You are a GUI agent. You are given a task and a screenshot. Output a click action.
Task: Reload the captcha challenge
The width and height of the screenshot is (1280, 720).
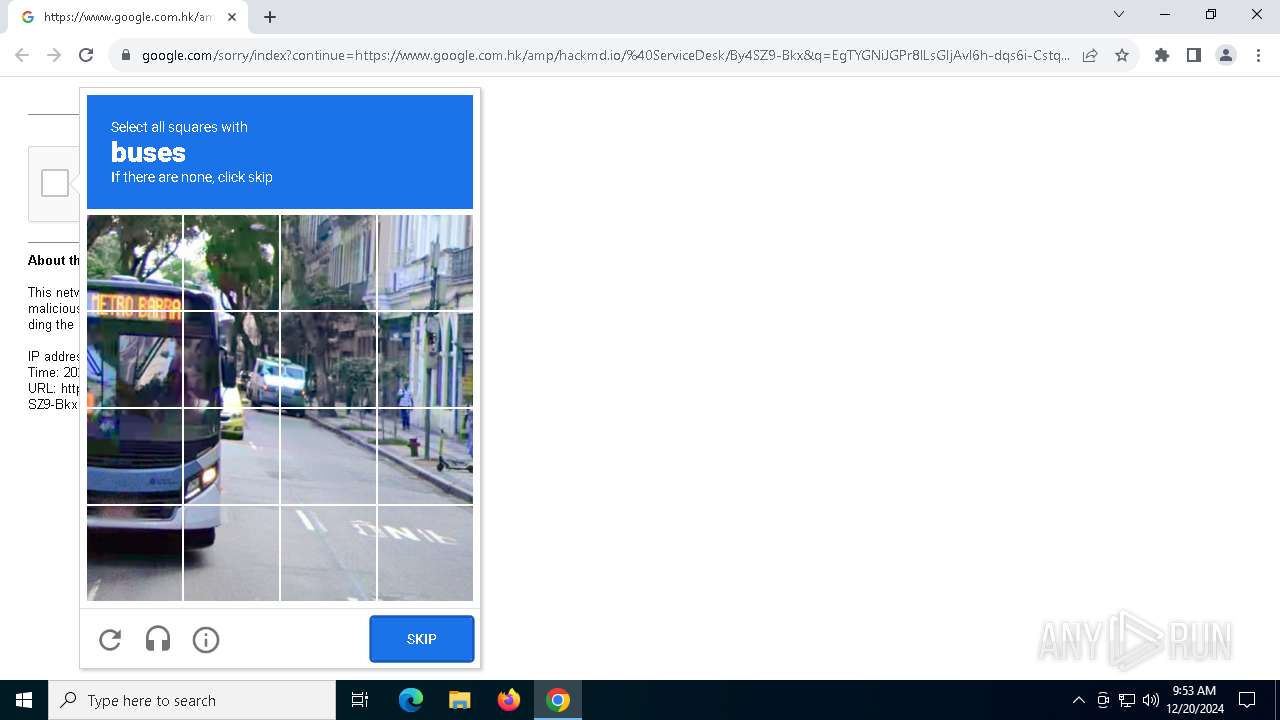pyautogui.click(x=110, y=639)
